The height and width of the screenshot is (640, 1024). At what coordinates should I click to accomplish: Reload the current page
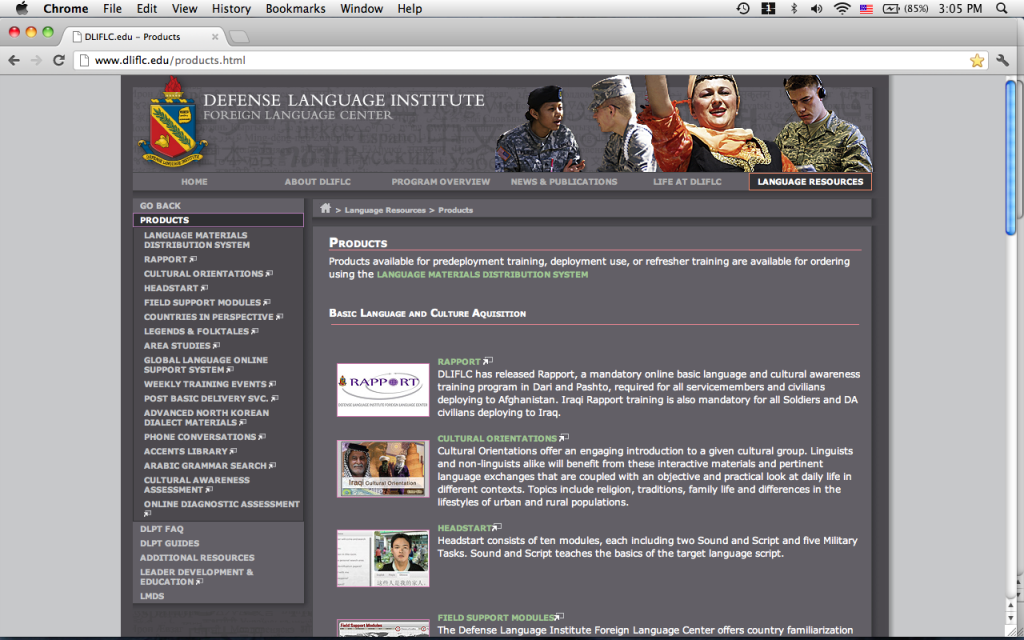pos(59,60)
